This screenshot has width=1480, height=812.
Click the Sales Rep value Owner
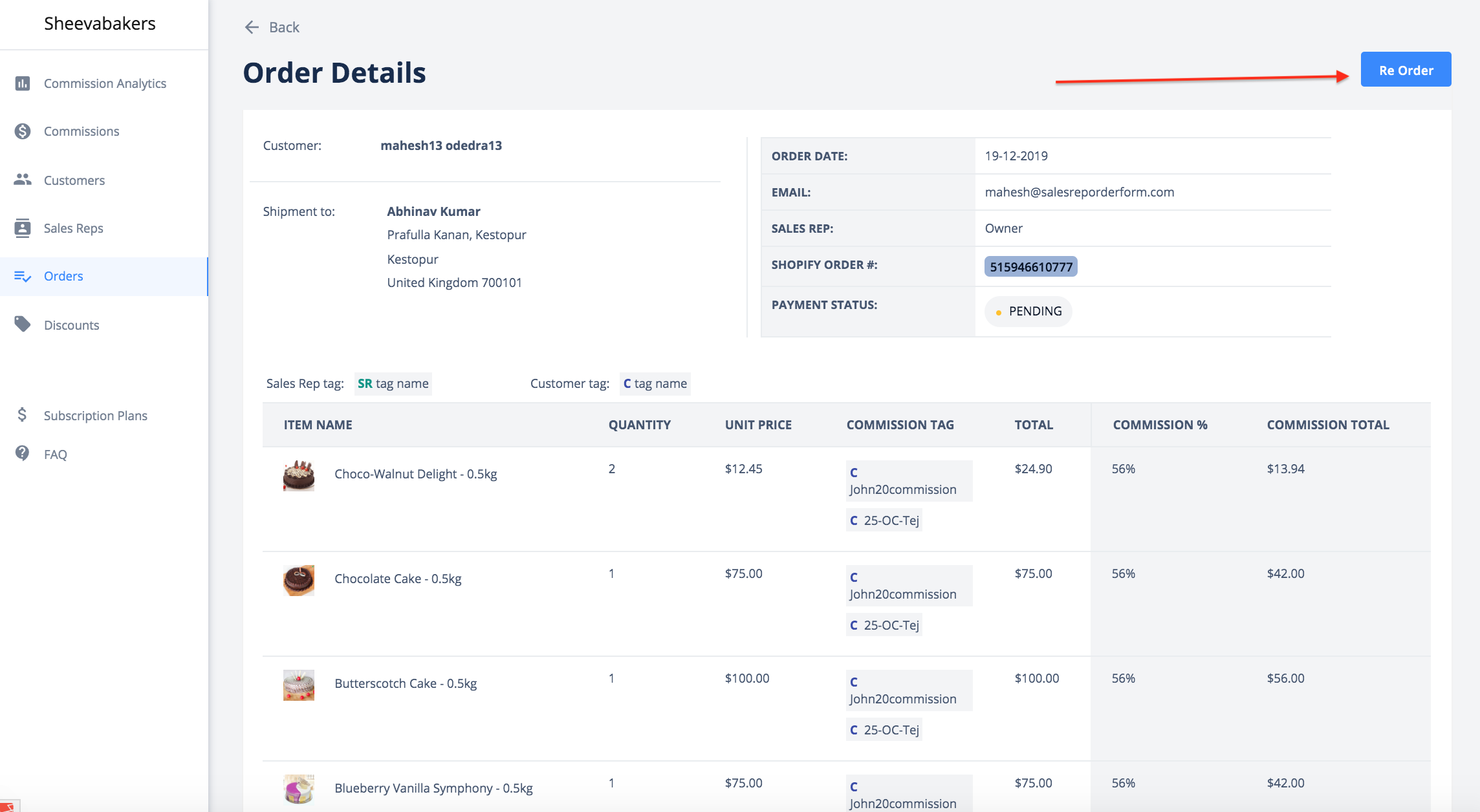(1004, 228)
